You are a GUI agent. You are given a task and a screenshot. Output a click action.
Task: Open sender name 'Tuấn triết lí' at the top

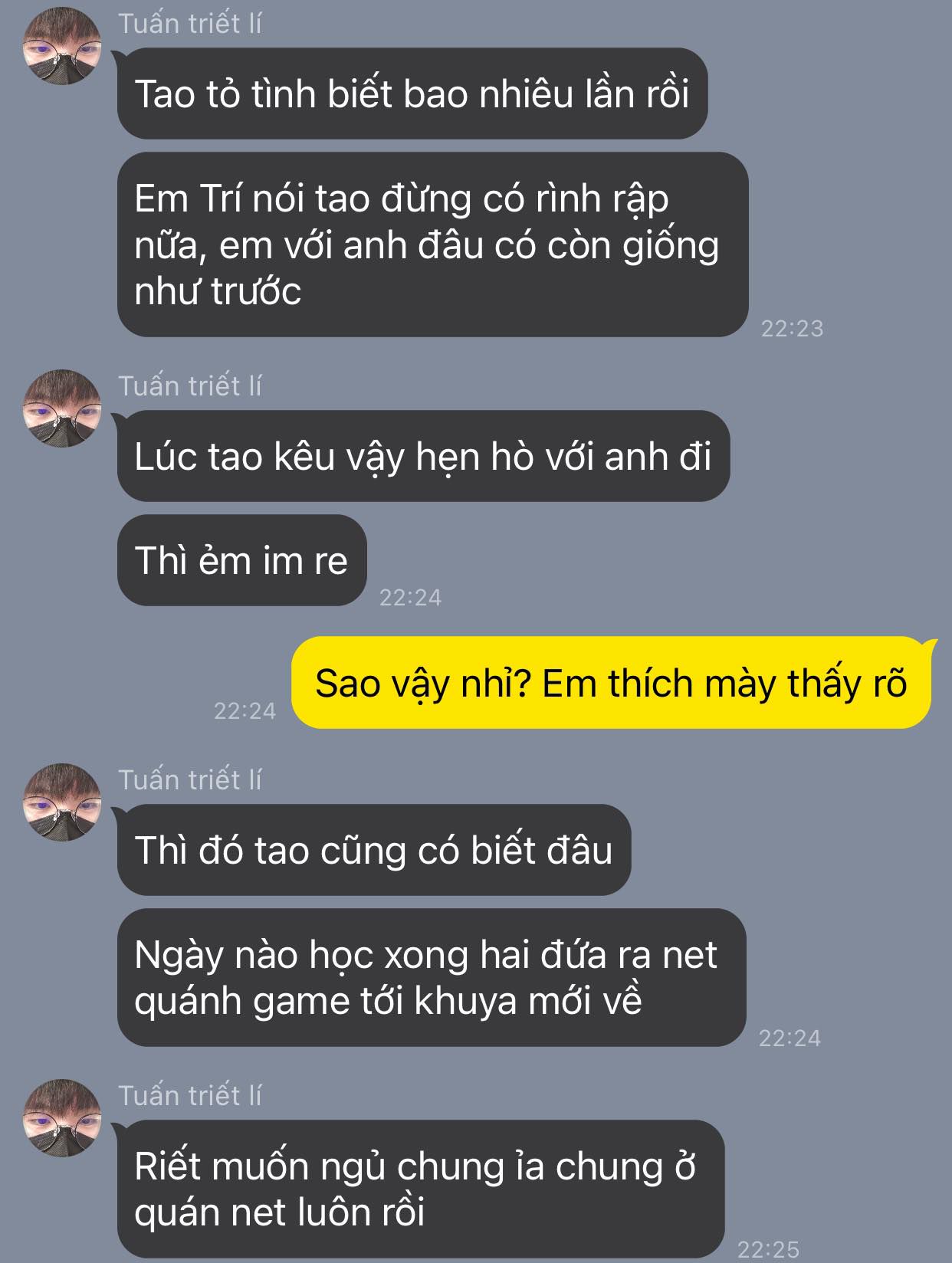[x=190, y=24]
